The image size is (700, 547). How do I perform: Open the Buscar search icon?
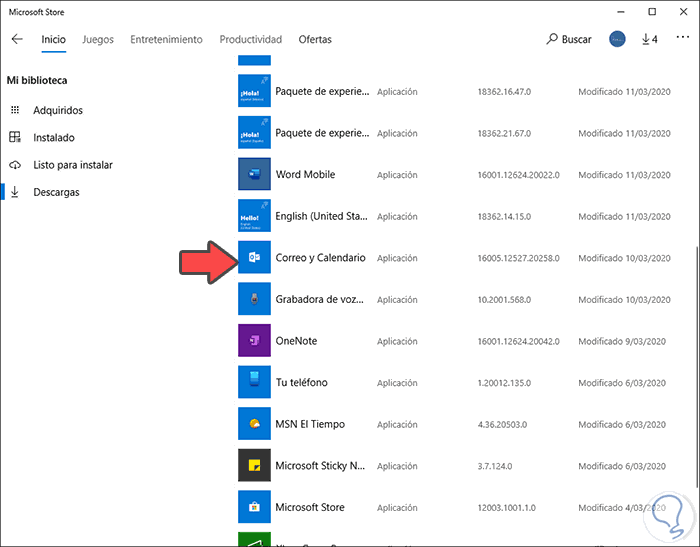[x=552, y=39]
